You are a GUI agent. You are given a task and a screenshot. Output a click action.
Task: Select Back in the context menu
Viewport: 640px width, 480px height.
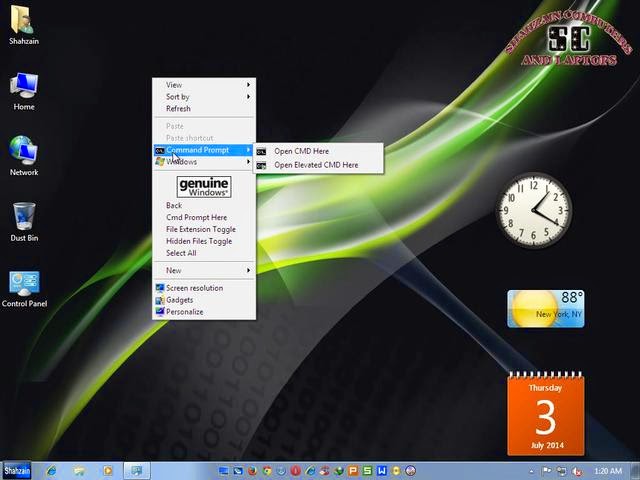204,205
